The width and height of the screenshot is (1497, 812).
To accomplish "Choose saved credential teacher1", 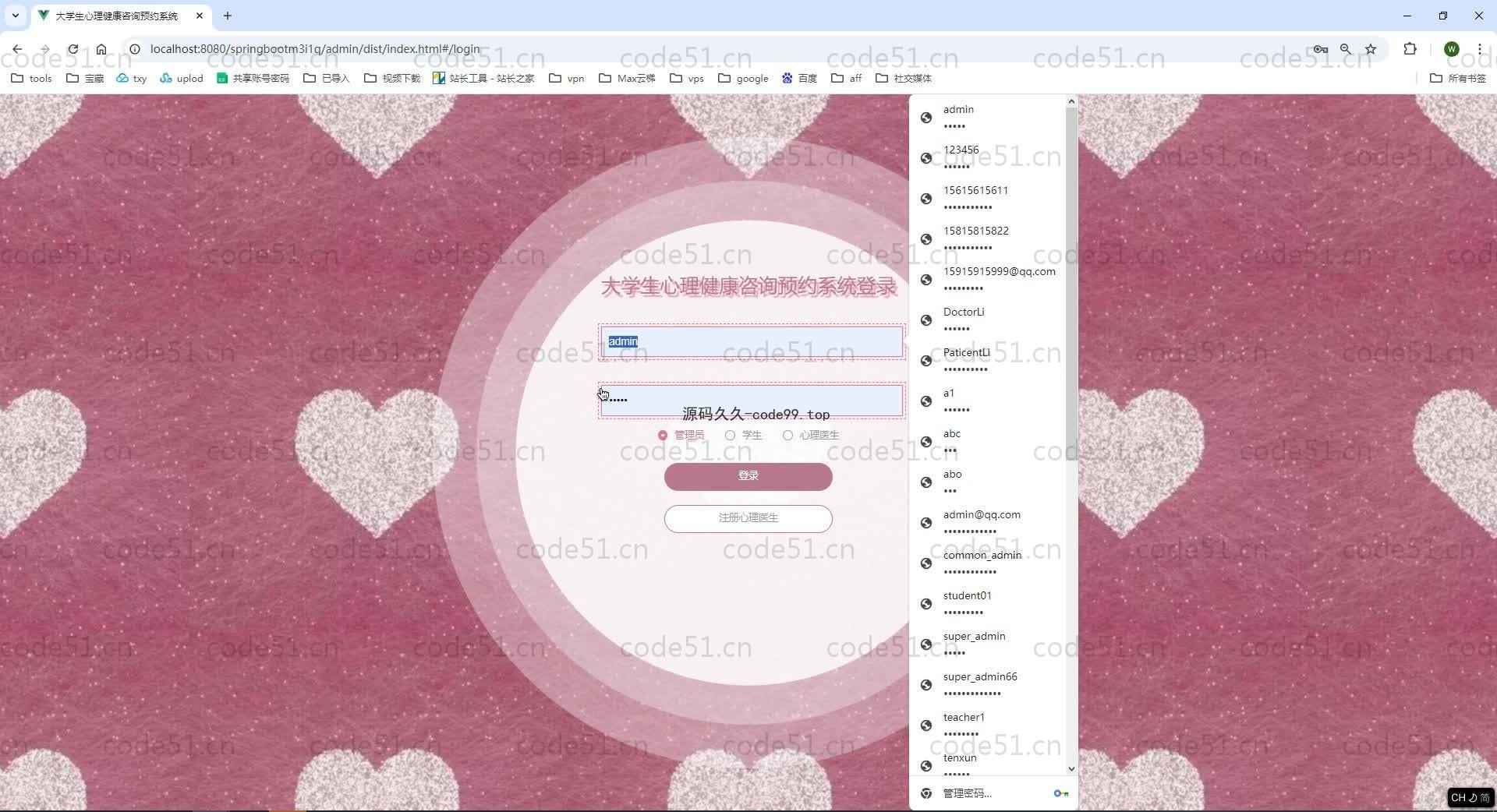I will [x=987, y=725].
